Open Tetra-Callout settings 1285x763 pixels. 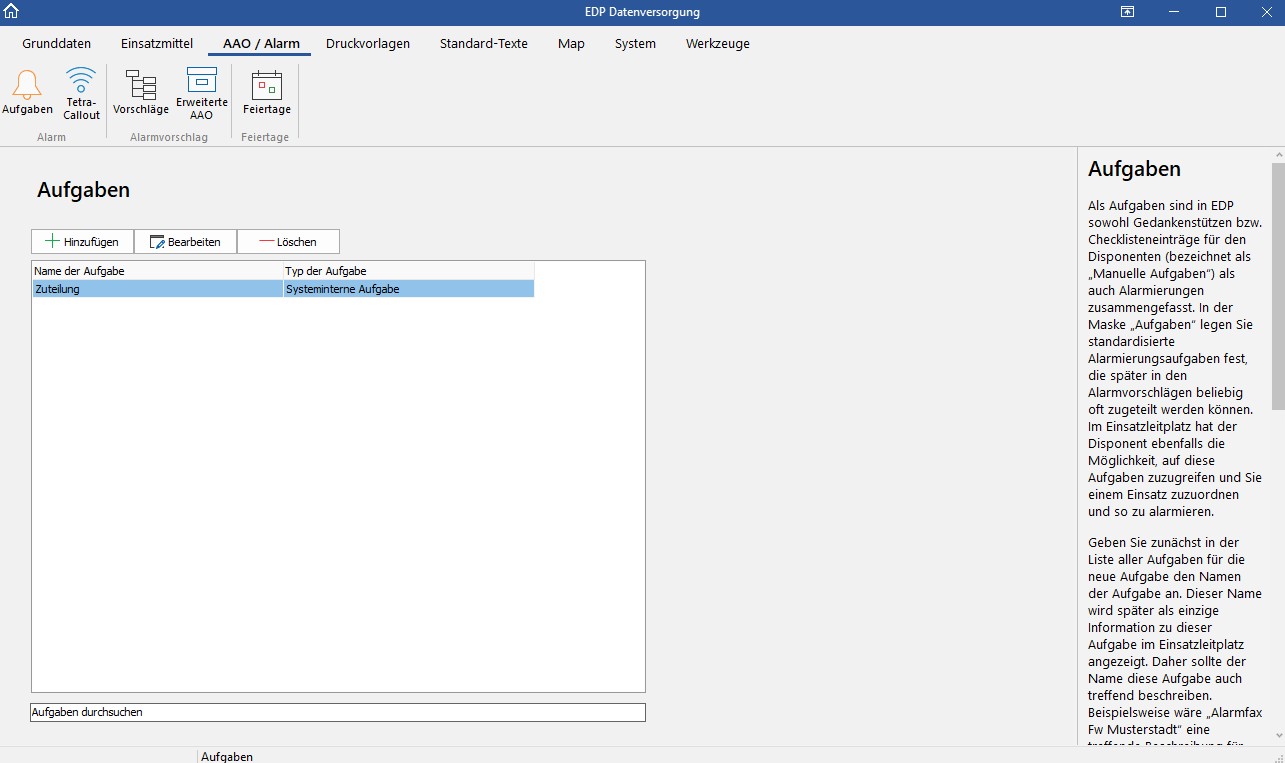[x=81, y=93]
